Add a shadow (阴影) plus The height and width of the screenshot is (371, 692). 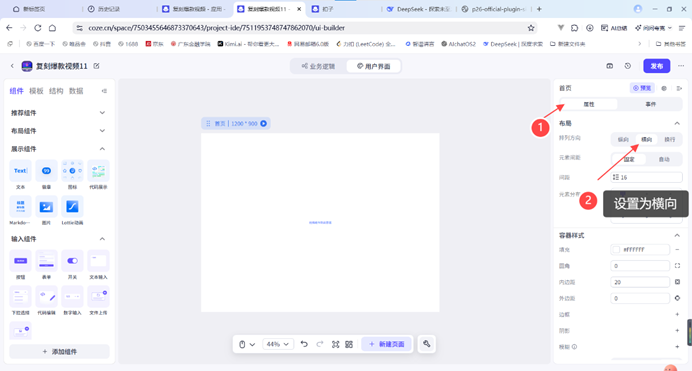point(677,330)
